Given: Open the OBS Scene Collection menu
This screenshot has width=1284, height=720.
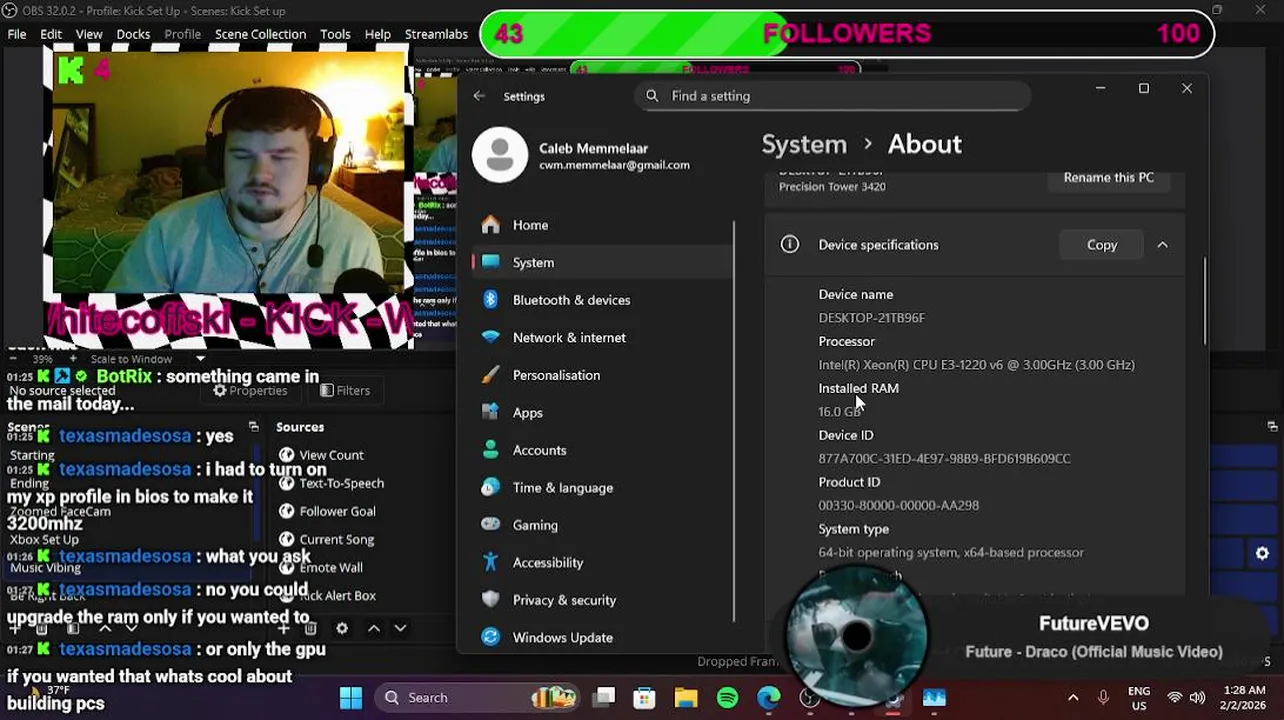Looking at the screenshot, I should click(x=260, y=34).
